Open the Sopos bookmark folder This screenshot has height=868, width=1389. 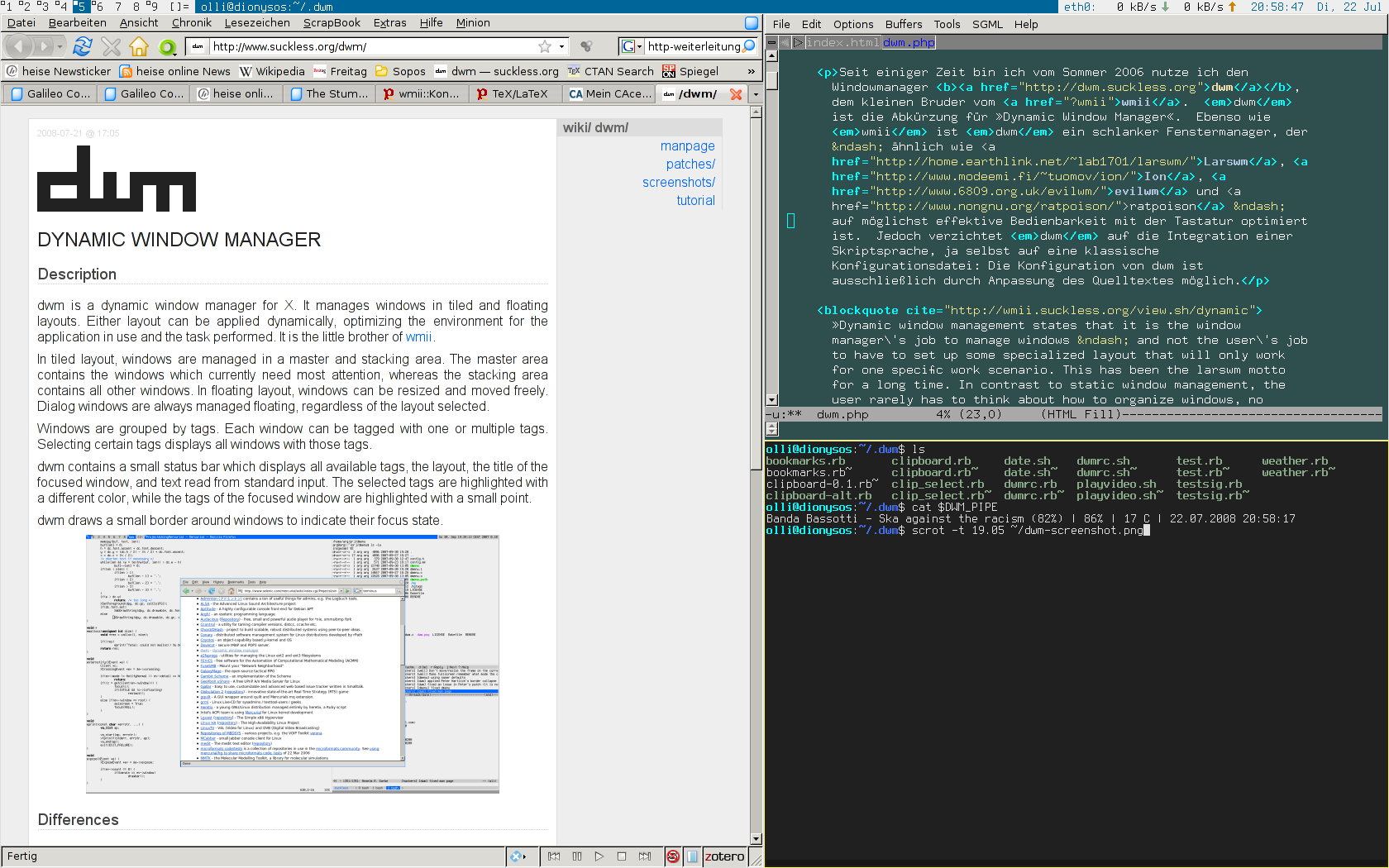[x=400, y=71]
